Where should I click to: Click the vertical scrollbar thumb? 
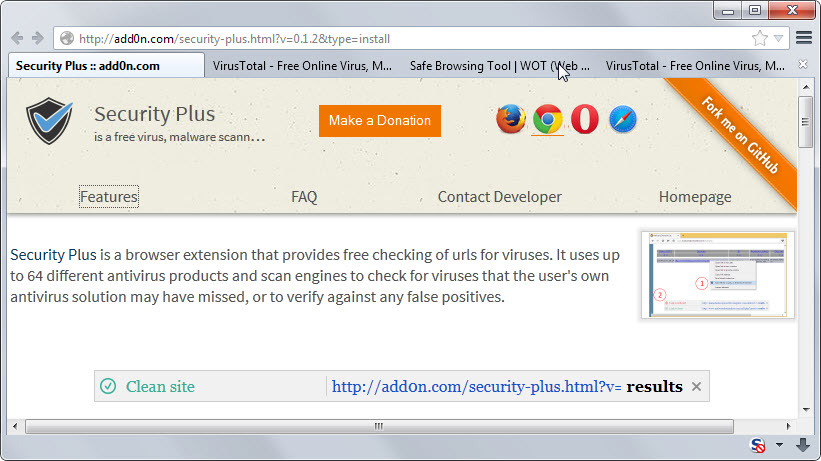tap(805, 122)
